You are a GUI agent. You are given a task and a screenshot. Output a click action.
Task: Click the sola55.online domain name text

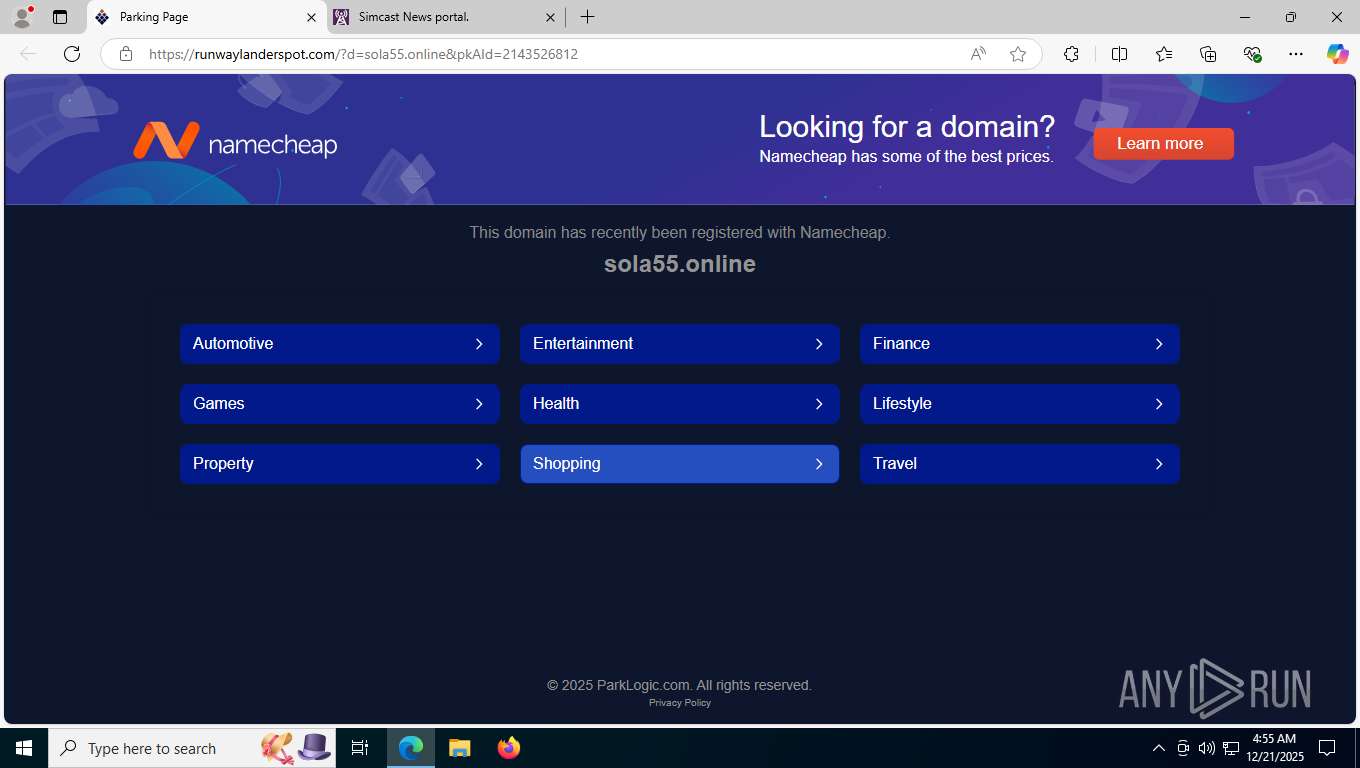tap(680, 264)
